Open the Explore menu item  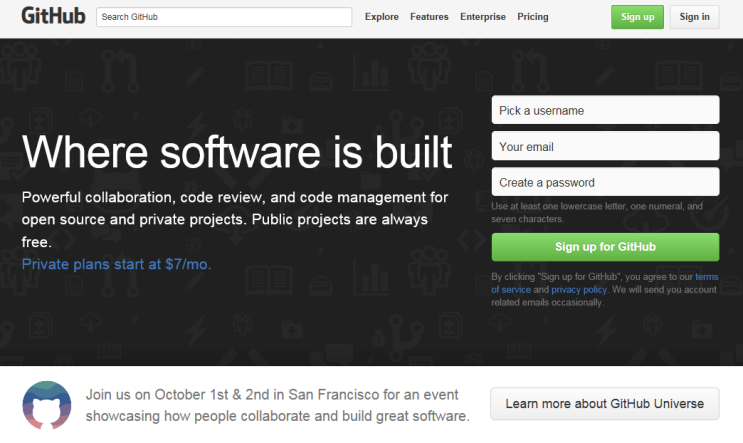[x=381, y=17]
